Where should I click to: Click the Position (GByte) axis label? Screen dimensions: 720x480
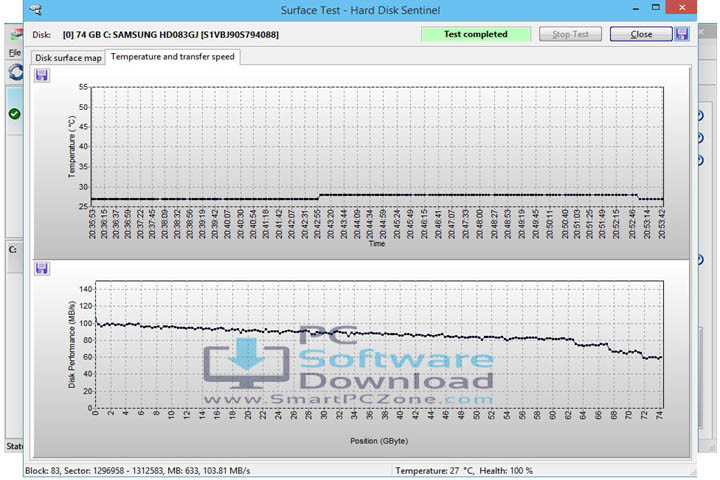point(379,441)
